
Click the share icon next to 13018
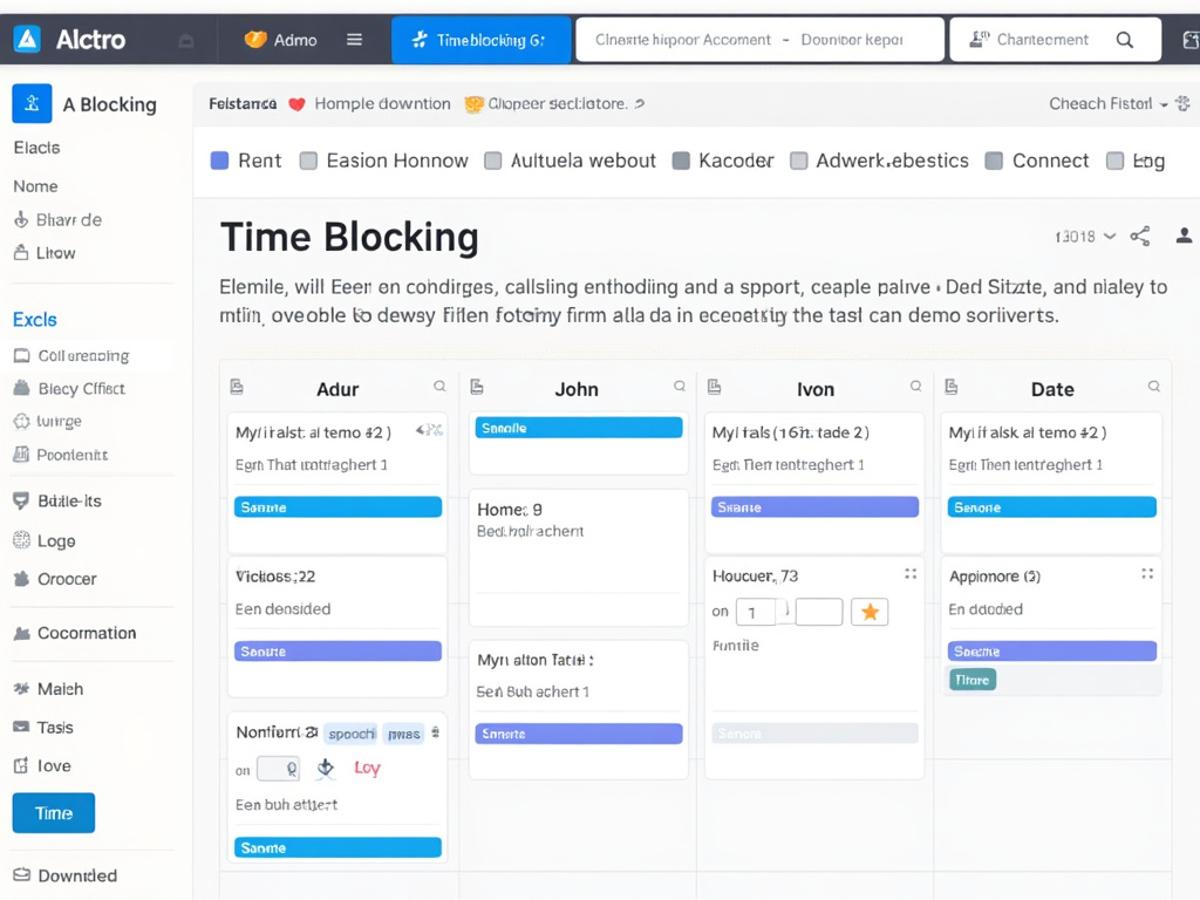(1139, 236)
